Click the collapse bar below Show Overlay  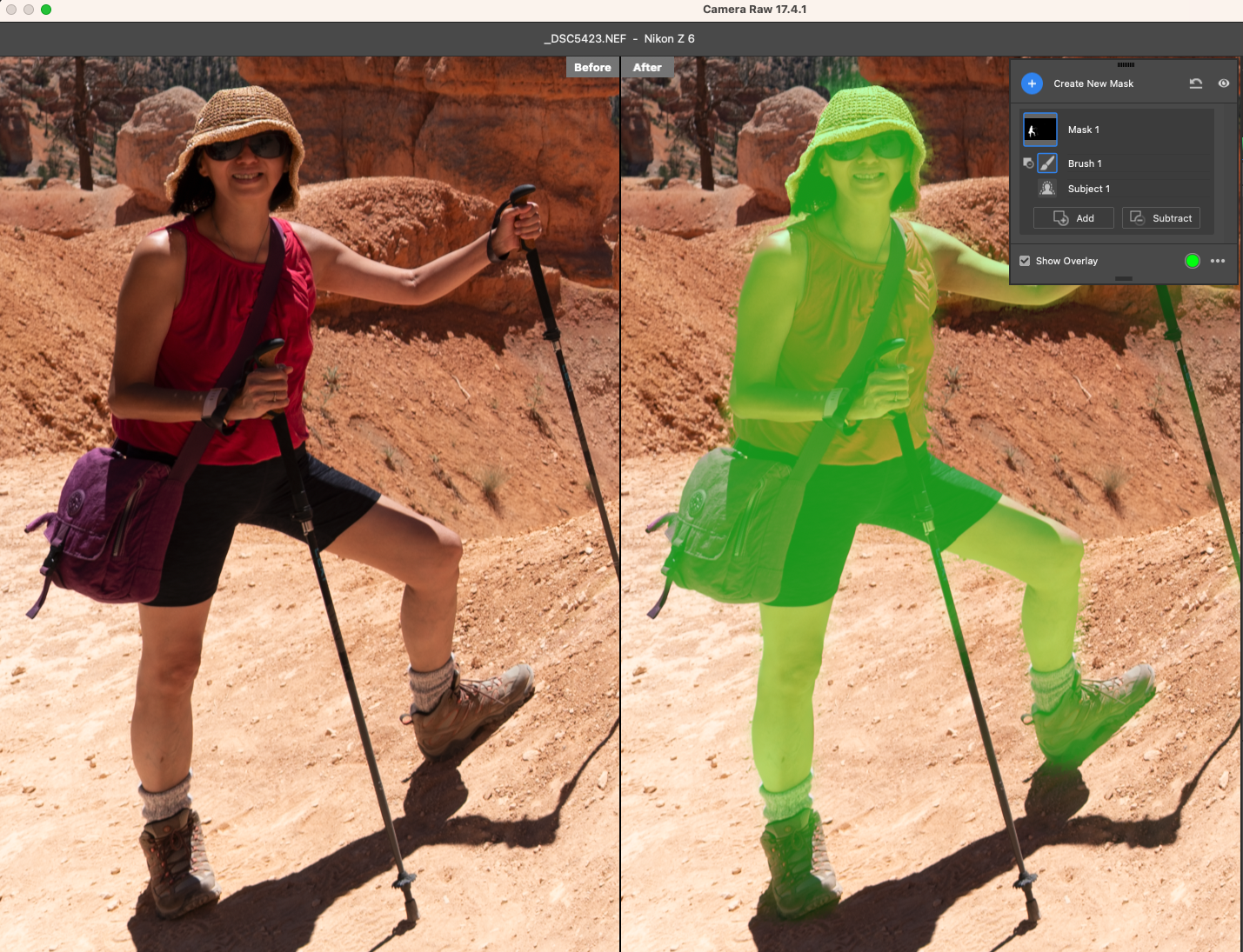click(x=1124, y=278)
